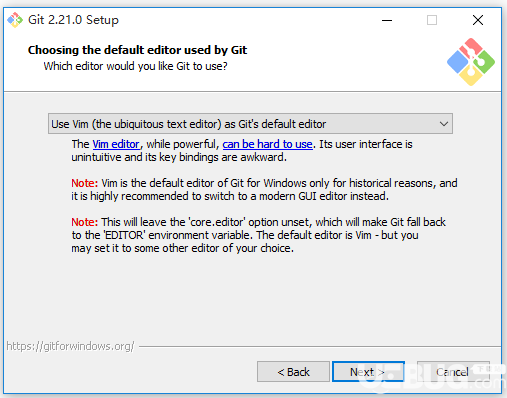507x398 pixels.
Task: Open the 'Use Vim' default editor combo box
Action: click(x=250, y=124)
